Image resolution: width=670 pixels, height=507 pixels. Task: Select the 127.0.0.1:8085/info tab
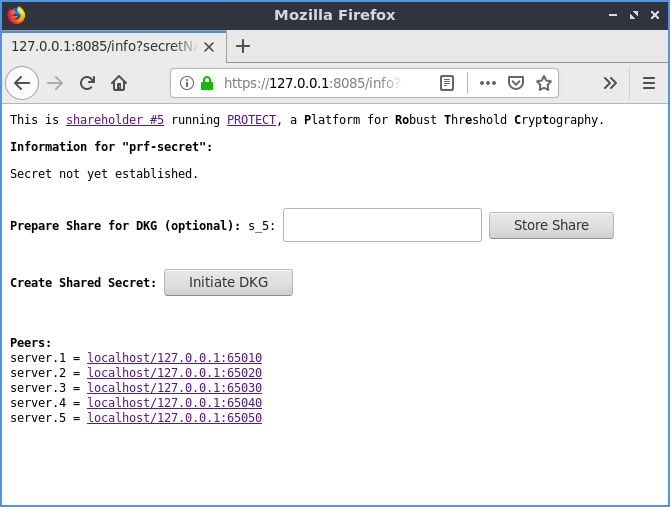pos(114,47)
